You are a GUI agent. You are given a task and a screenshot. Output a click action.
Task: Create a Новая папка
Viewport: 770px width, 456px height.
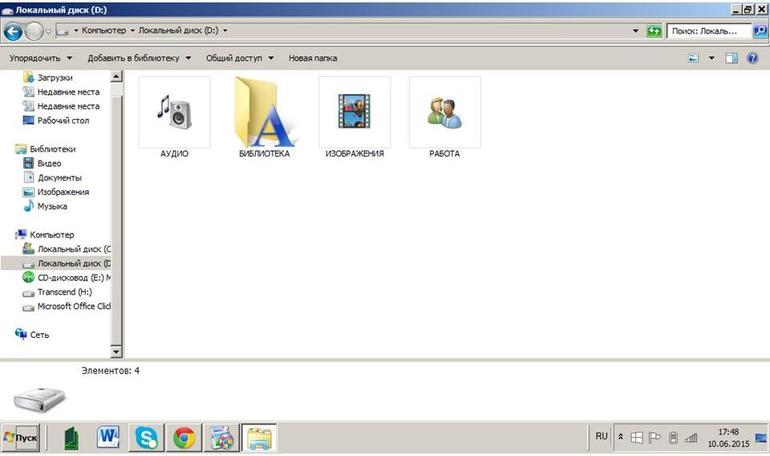[x=312, y=58]
